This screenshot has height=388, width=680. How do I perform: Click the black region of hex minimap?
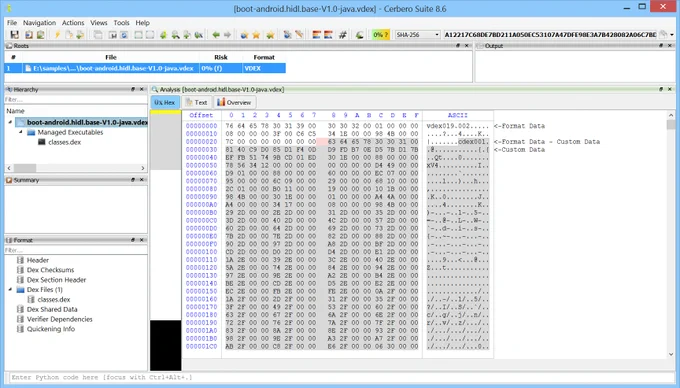pos(166,346)
